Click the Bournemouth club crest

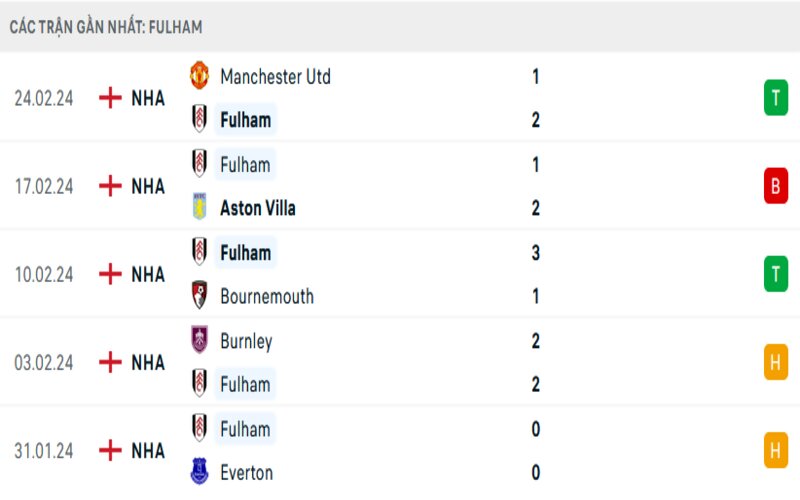pyautogui.click(x=200, y=296)
